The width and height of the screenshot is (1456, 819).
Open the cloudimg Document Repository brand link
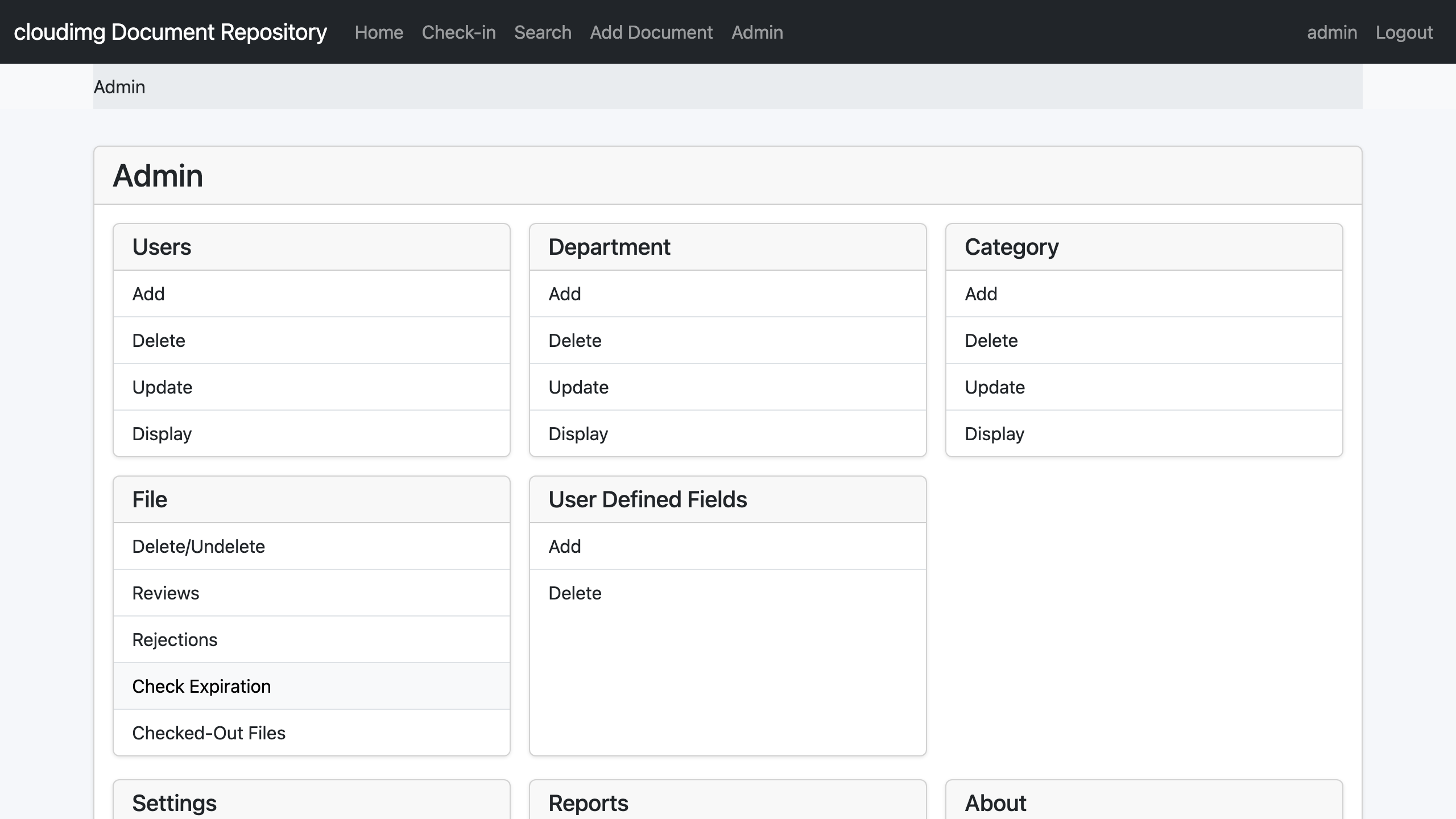coord(170,32)
